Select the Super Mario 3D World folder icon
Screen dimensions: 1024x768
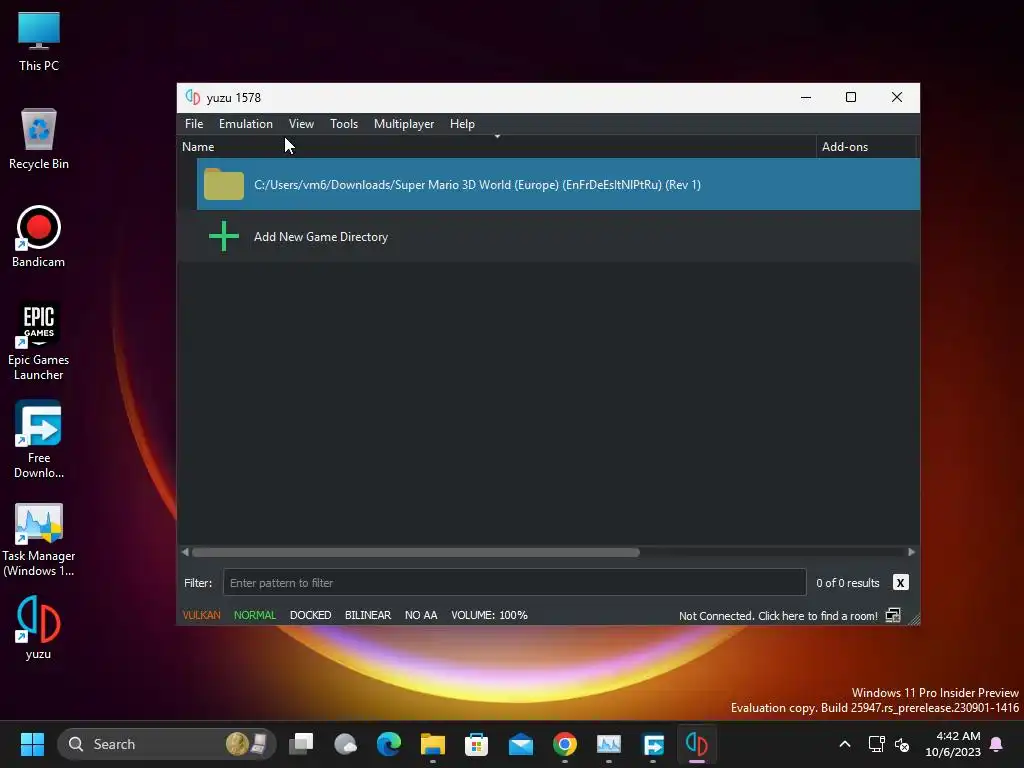point(223,184)
